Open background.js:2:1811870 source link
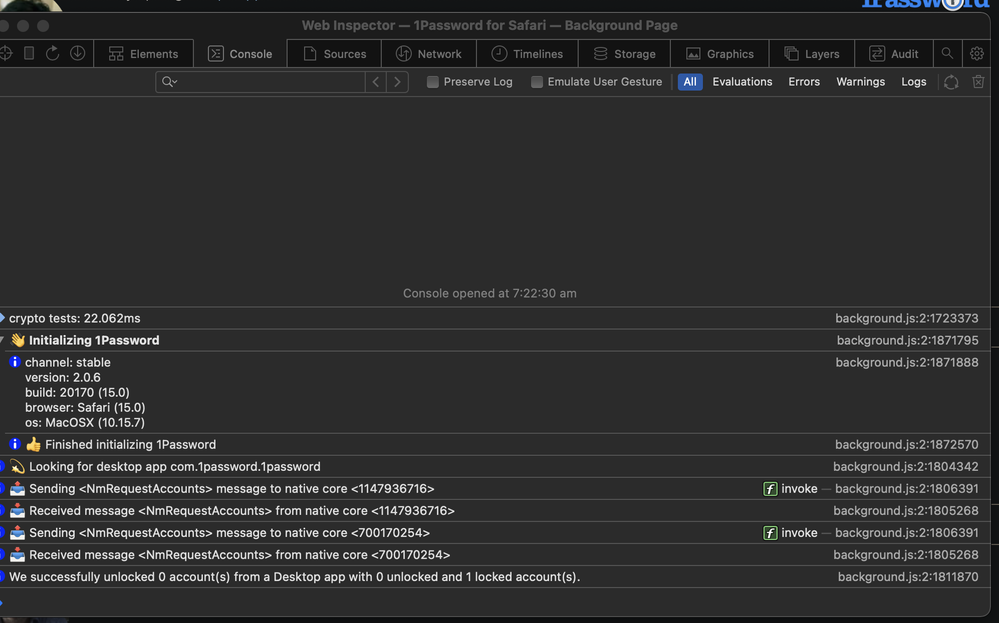 [907, 577]
